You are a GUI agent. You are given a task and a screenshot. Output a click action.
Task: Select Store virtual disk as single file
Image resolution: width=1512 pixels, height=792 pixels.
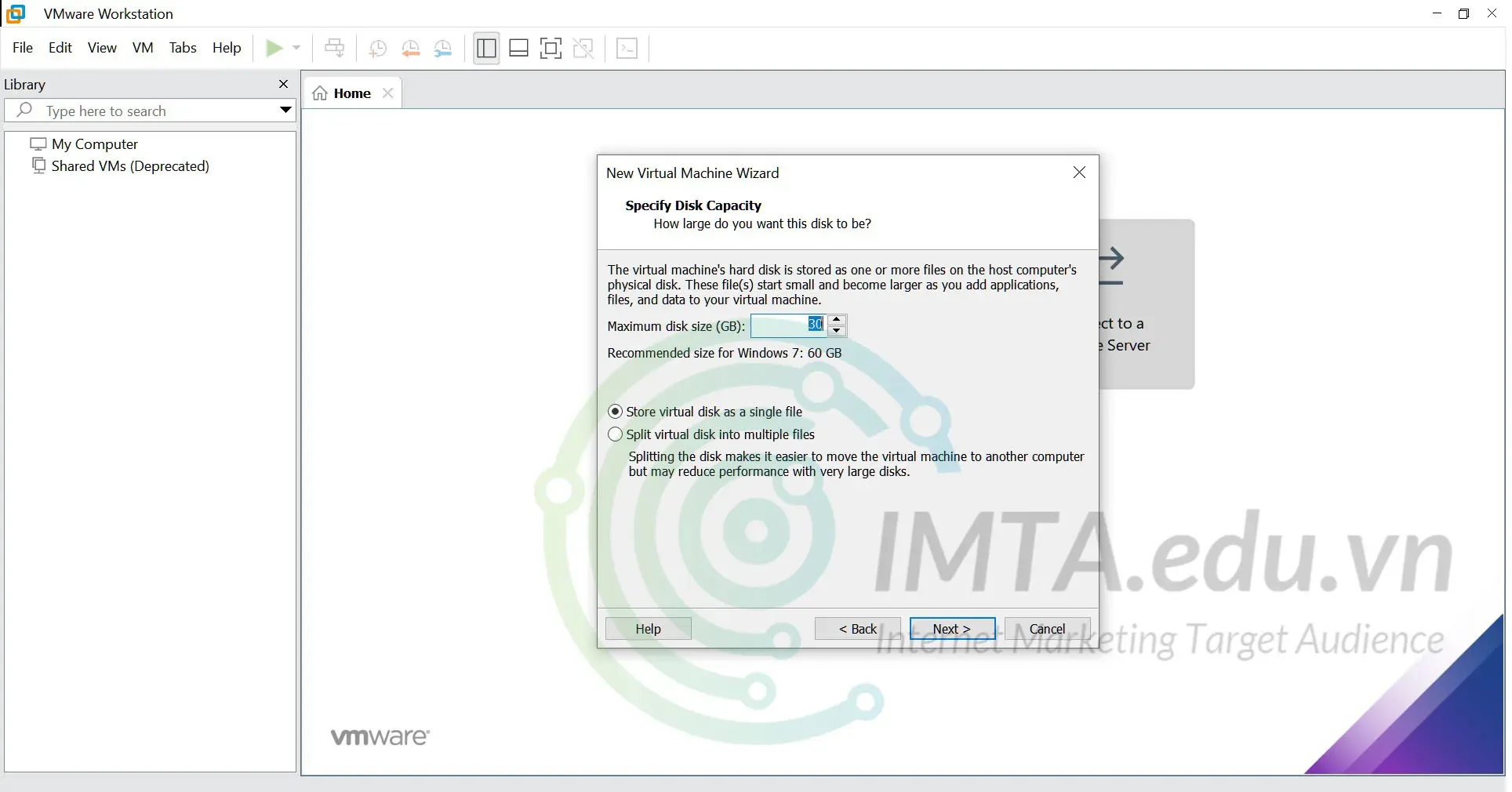[x=616, y=412]
